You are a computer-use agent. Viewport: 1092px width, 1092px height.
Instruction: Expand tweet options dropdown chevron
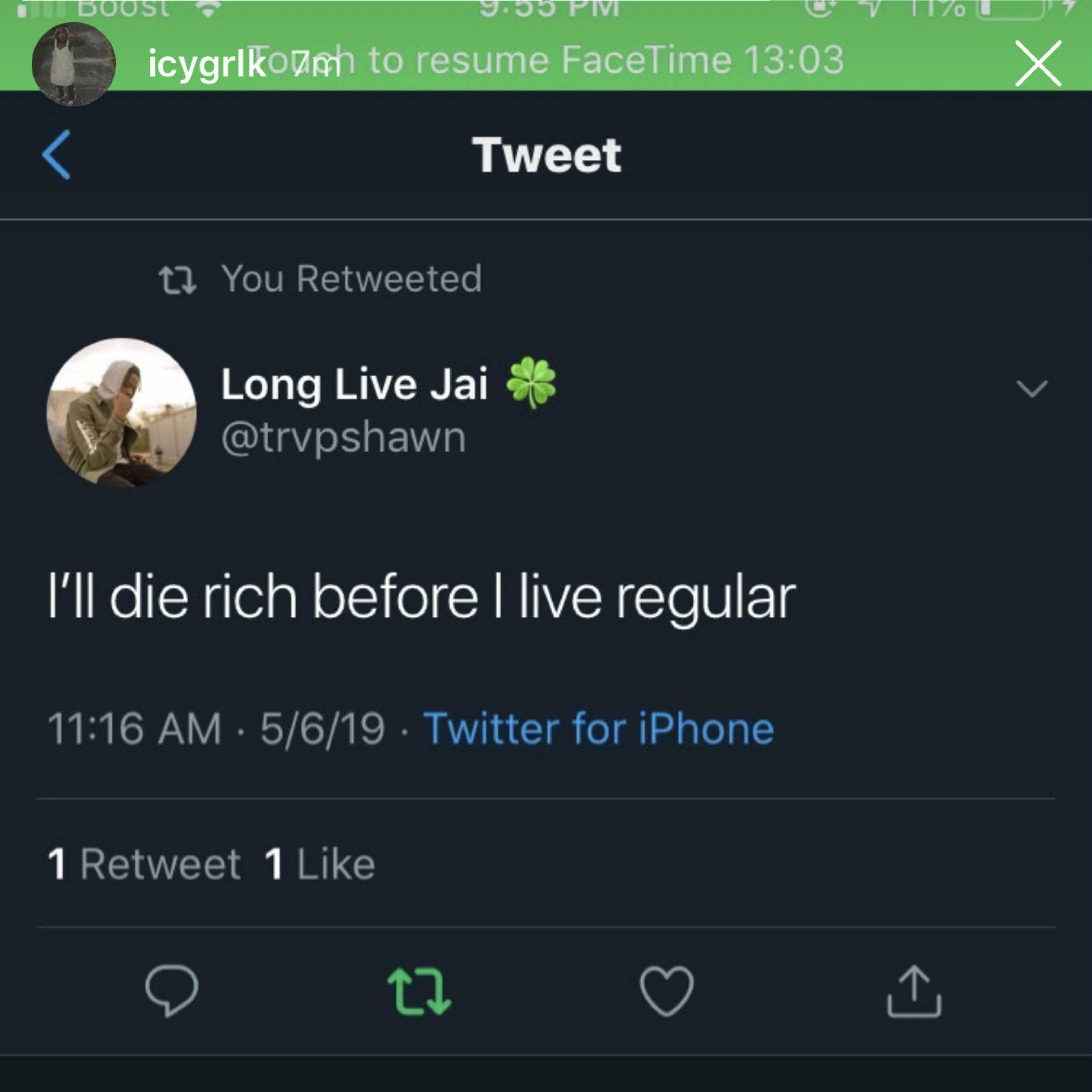coord(1032,389)
